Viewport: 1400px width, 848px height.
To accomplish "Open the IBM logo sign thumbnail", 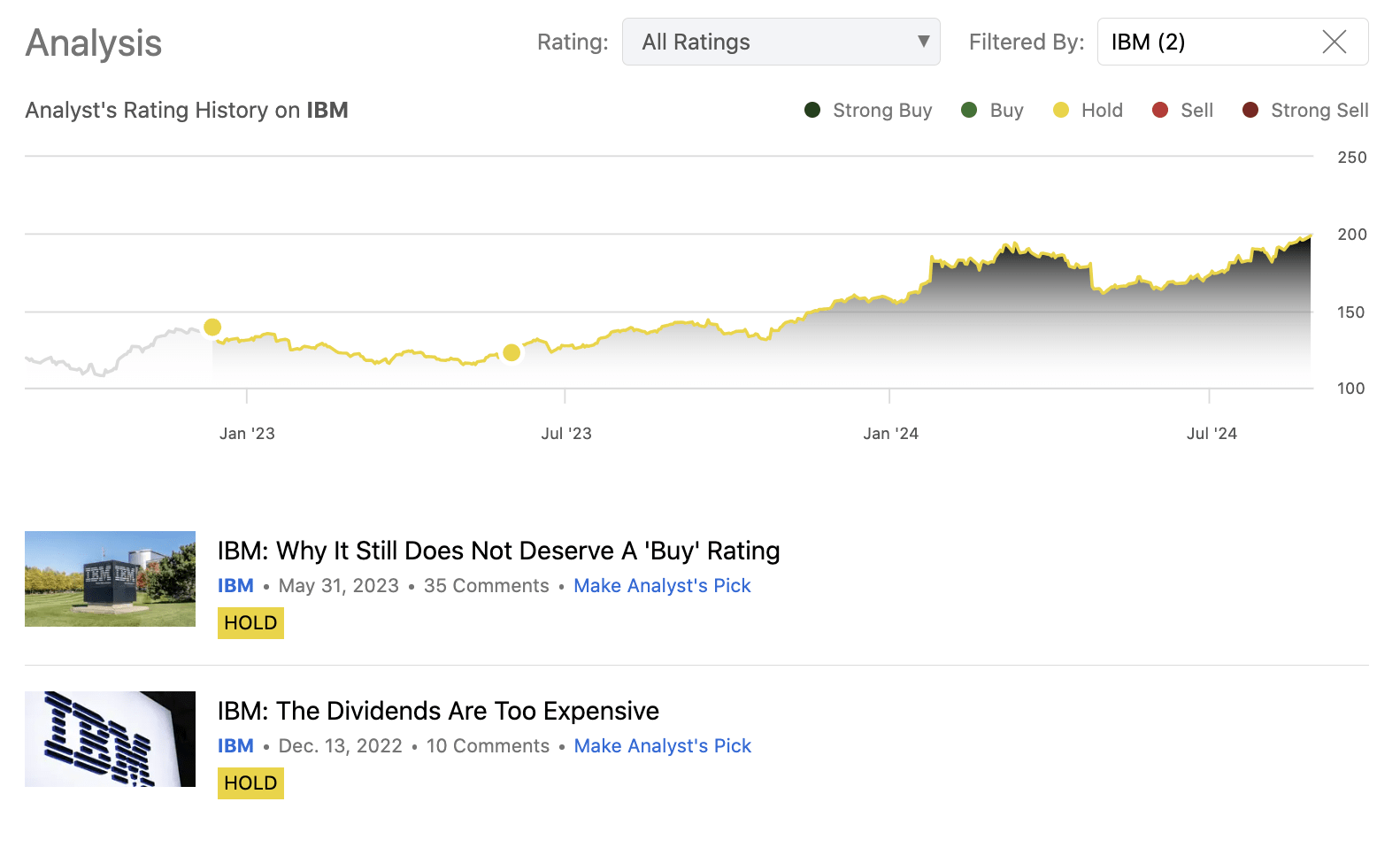I will (110, 739).
